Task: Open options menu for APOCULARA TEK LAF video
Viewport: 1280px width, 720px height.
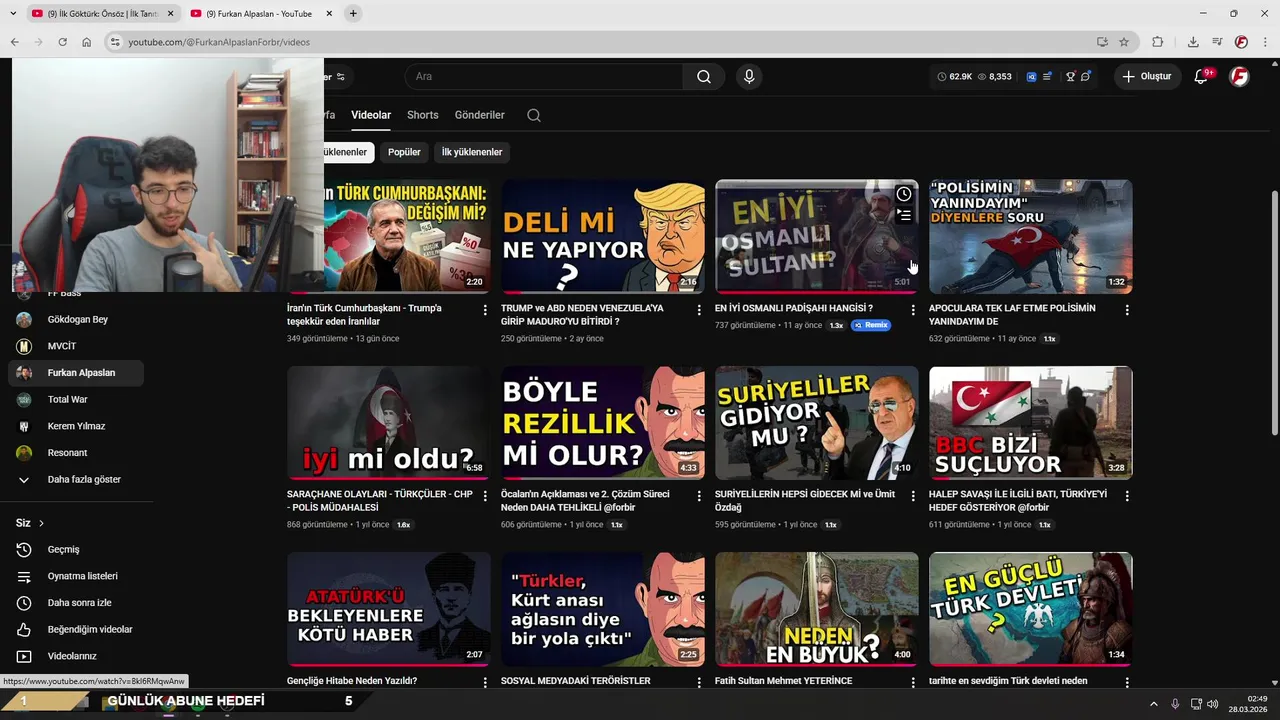Action: pos(1127,310)
